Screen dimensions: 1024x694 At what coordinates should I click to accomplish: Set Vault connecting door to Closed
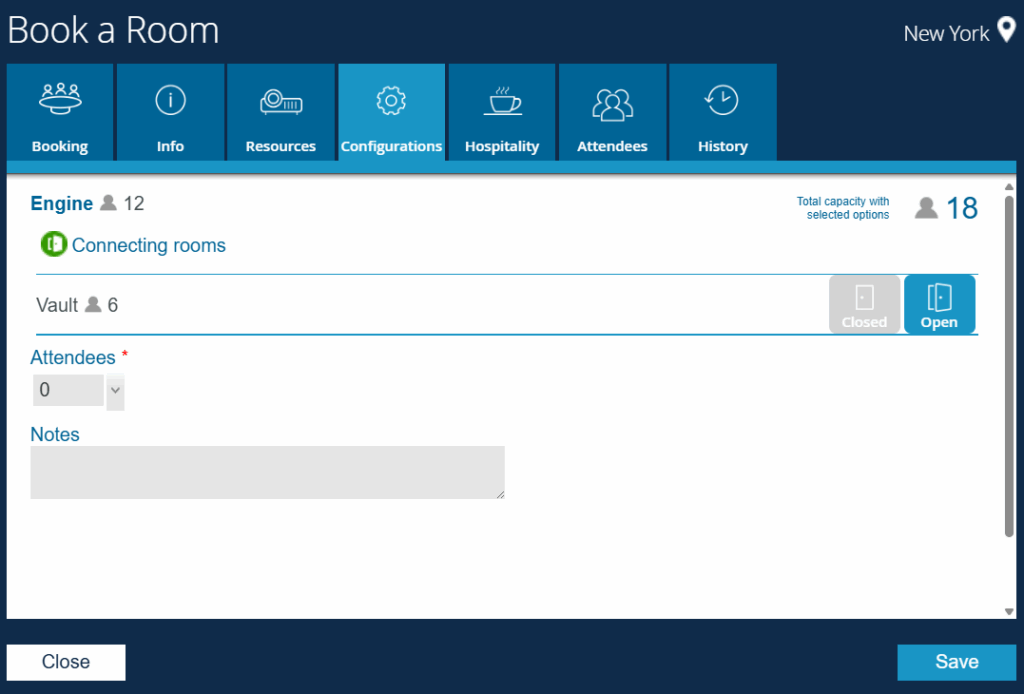(864, 305)
